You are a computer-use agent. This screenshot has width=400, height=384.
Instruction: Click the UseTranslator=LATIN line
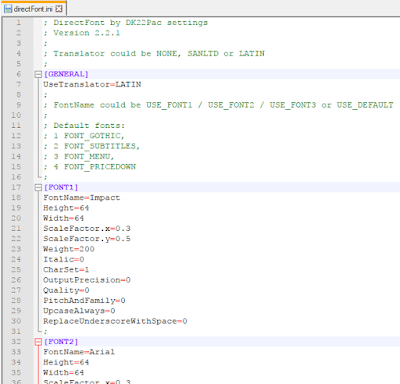tap(92, 84)
